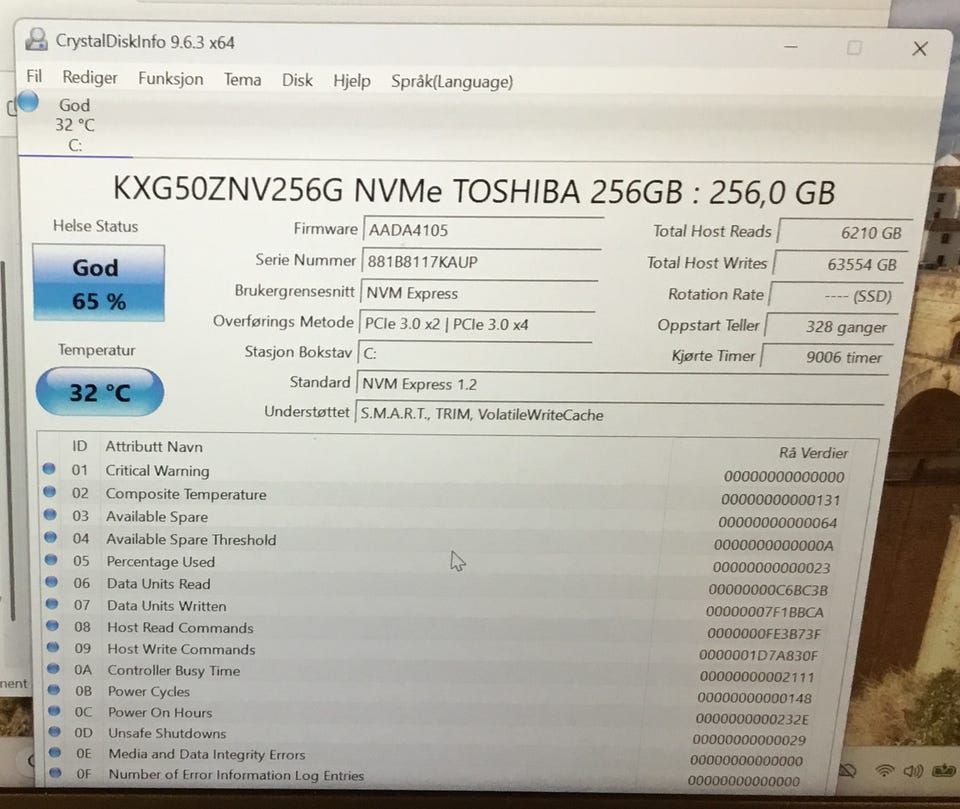This screenshot has width=960, height=809.
Task: Click Total Host Writes value 63554 GB
Action: point(839,265)
